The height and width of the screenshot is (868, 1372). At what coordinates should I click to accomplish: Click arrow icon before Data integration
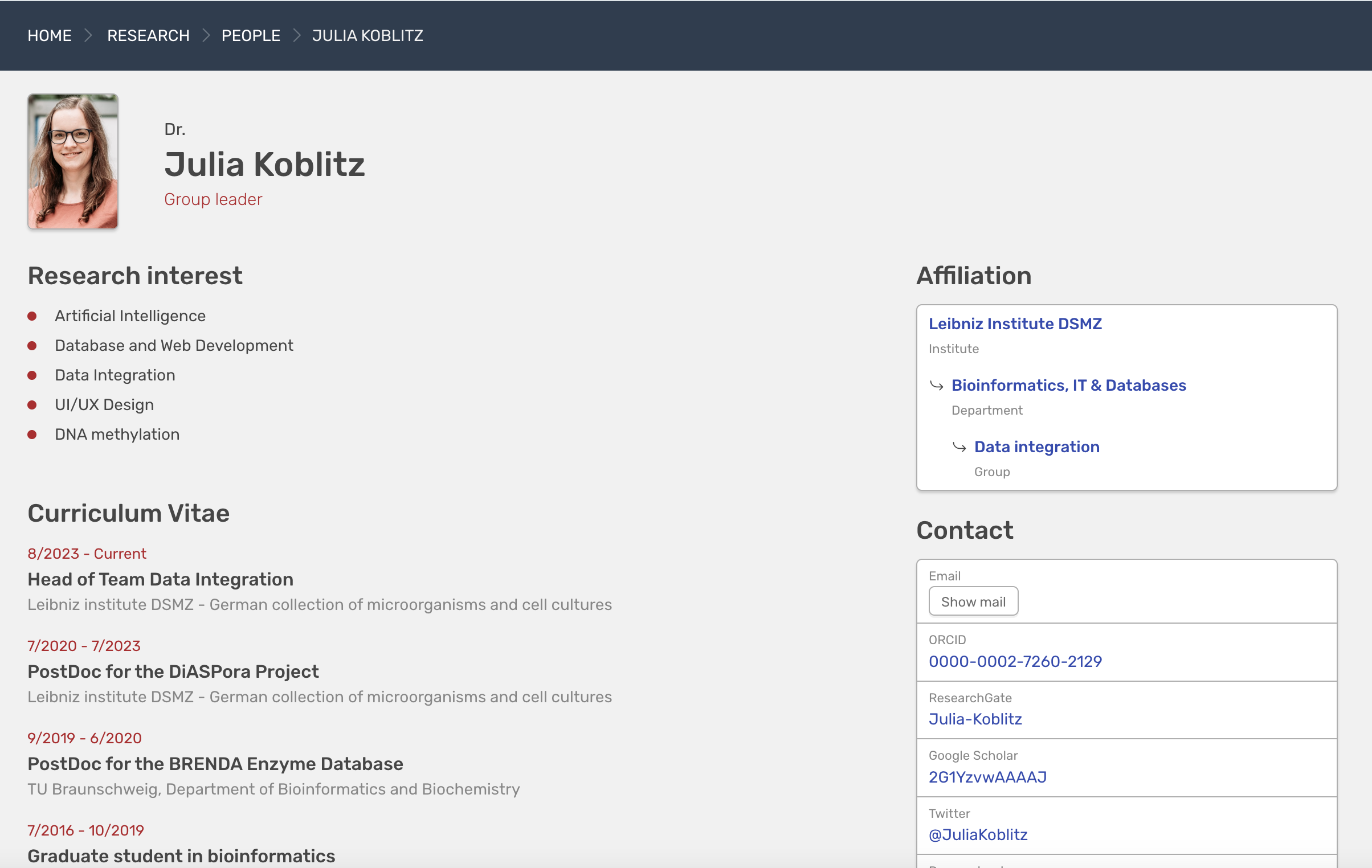[x=959, y=447]
